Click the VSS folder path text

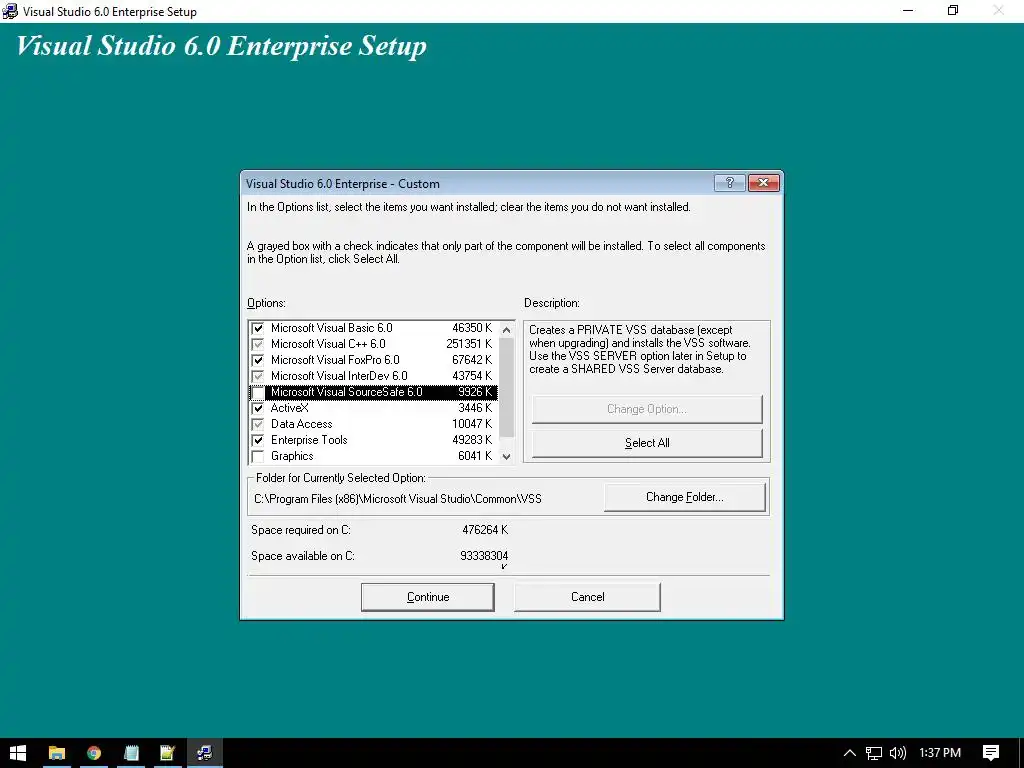pos(398,499)
